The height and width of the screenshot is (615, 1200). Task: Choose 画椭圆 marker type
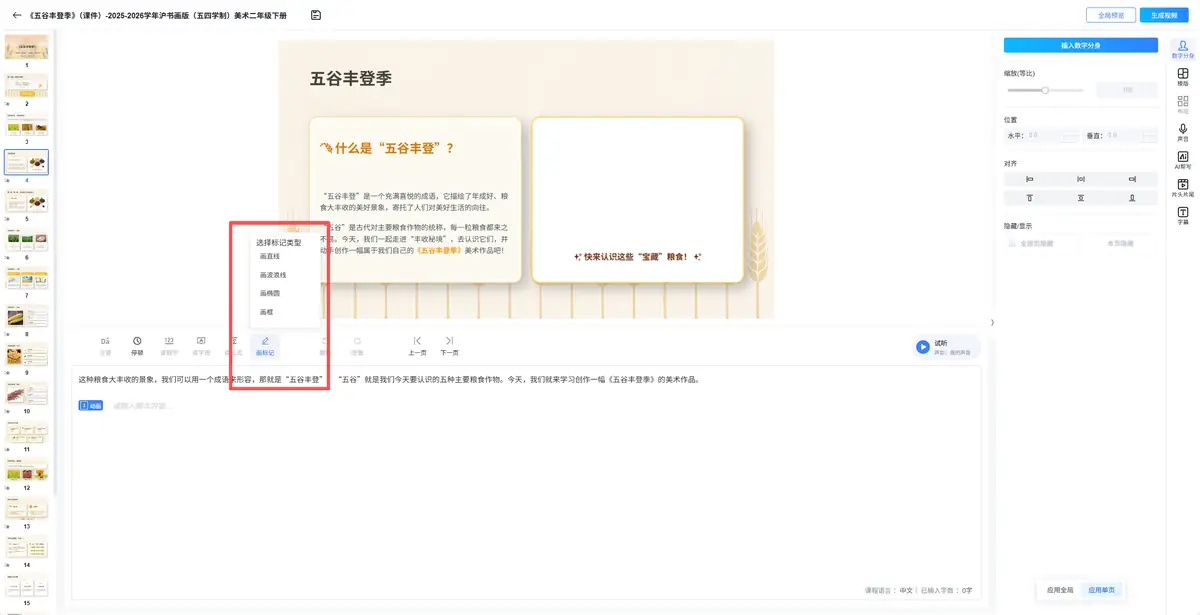270,293
